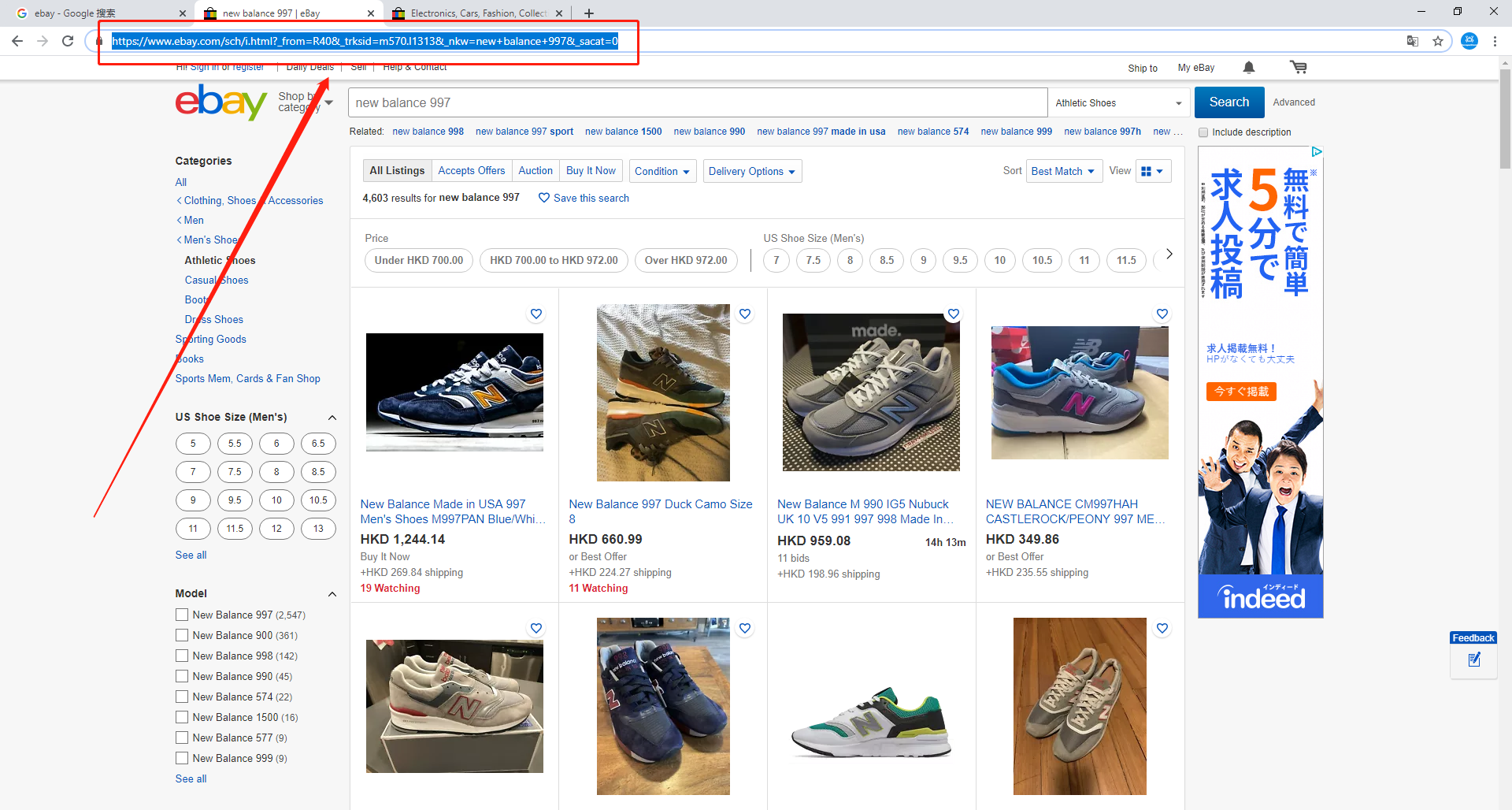Check the New Balance 997 model filter
Viewport: 1512px width, 810px height.
click(x=182, y=615)
